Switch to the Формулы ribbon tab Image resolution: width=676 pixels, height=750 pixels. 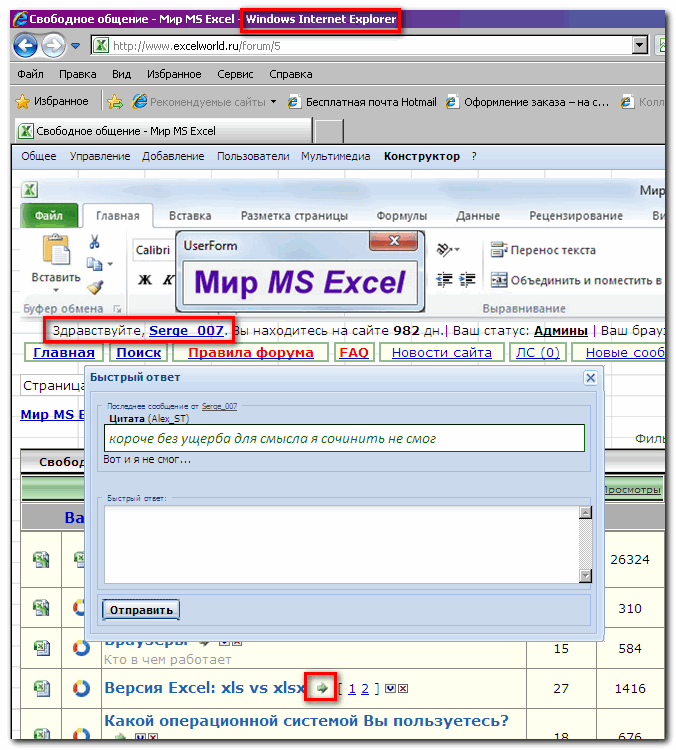(x=401, y=216)
